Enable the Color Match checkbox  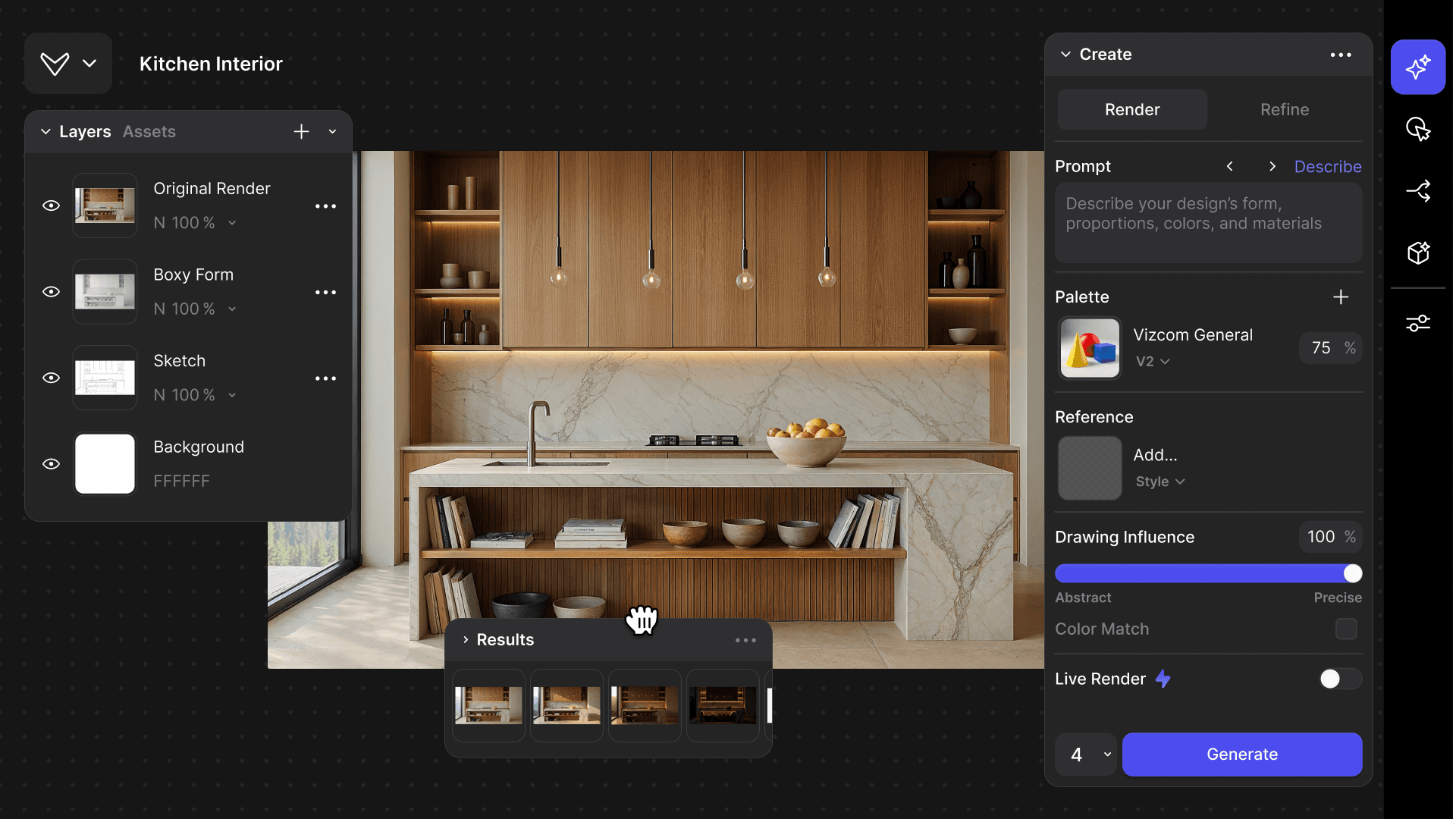pyautogui.click(x=1345, y=629)
